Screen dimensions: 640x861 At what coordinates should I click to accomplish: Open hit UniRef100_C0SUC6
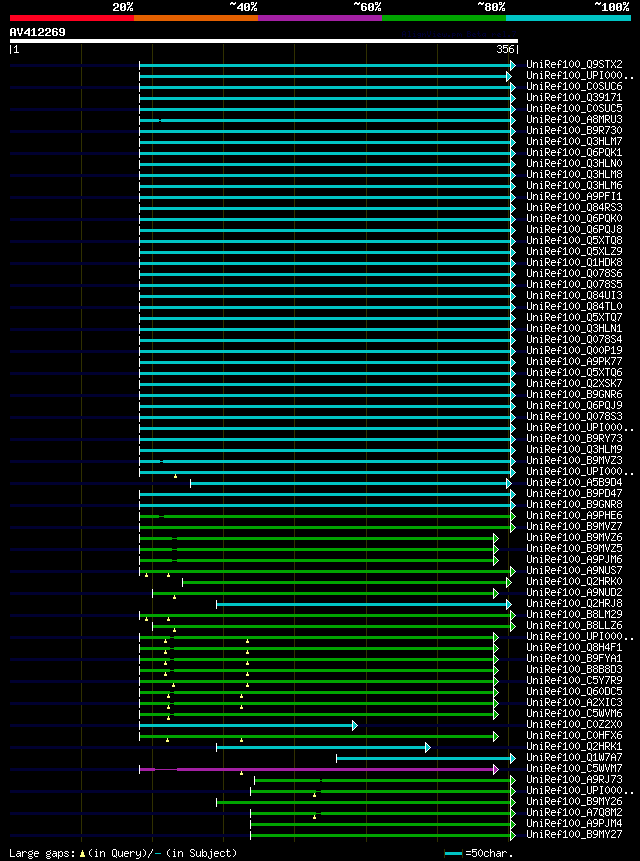pyautogui.click(x=574, y=87)
